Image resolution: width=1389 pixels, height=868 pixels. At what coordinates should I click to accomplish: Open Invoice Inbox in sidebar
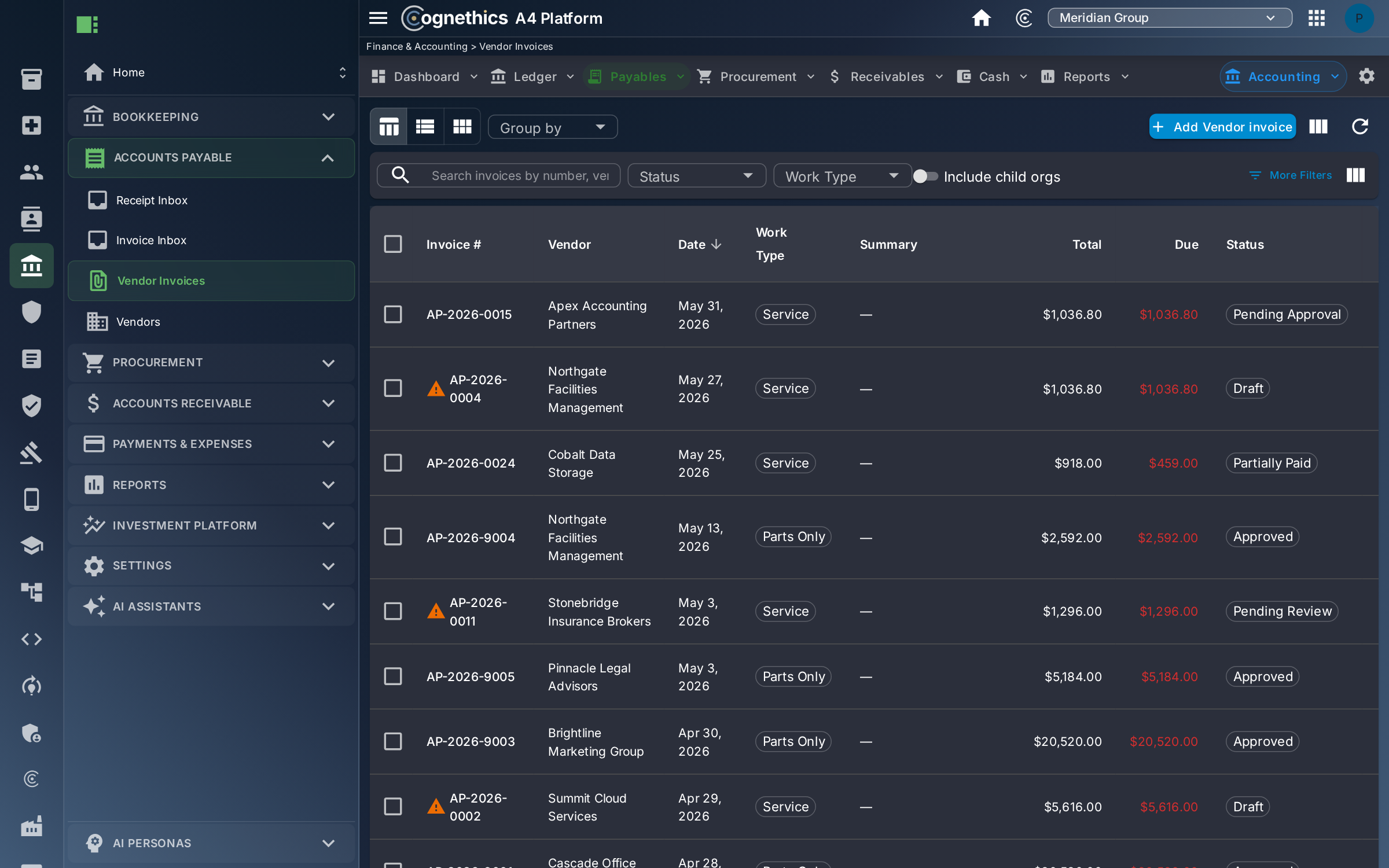tap(211, 240)
